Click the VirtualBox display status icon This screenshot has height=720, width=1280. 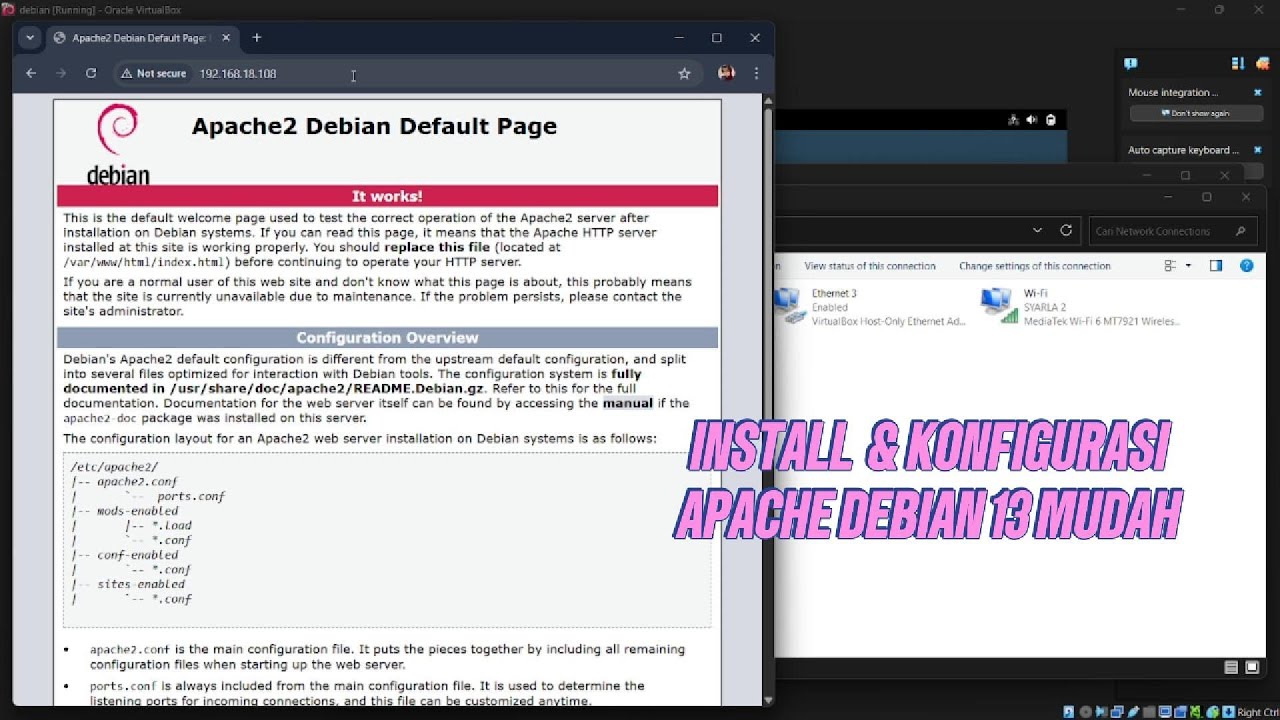click(x=1165, y=712)
